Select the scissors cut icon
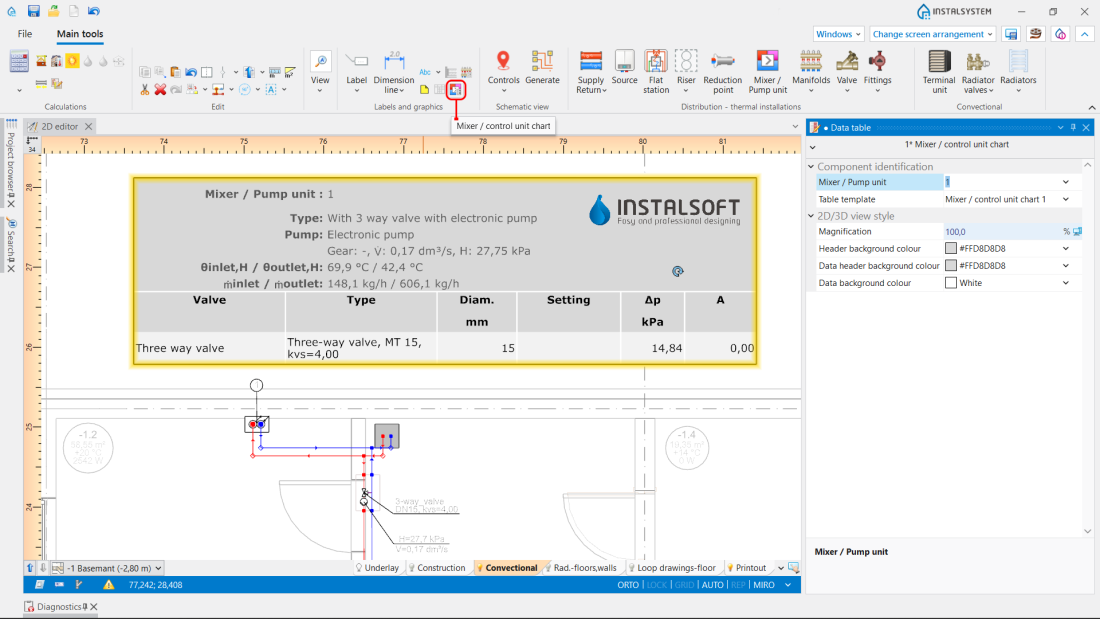 point(145,89)
